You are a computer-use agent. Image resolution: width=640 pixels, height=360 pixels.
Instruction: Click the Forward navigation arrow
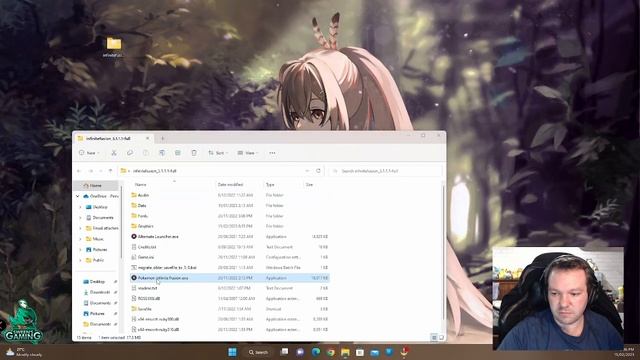click(x=91, y=171)
